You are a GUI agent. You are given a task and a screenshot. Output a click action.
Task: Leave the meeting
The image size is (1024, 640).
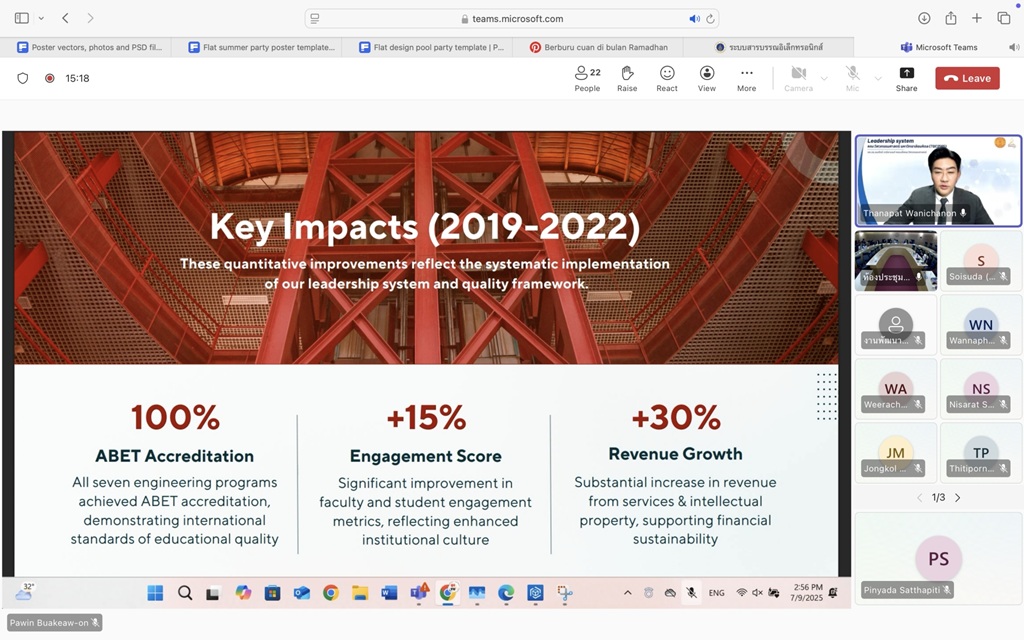tap(967, 78)
